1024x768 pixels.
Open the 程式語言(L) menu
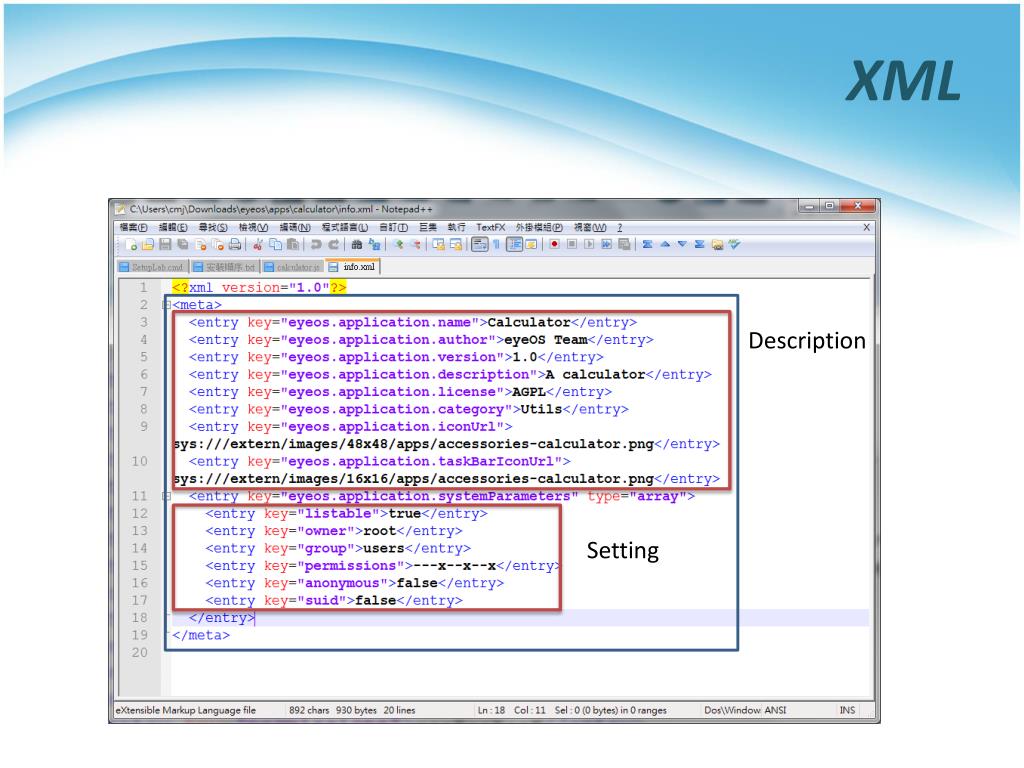coord(345,227)
